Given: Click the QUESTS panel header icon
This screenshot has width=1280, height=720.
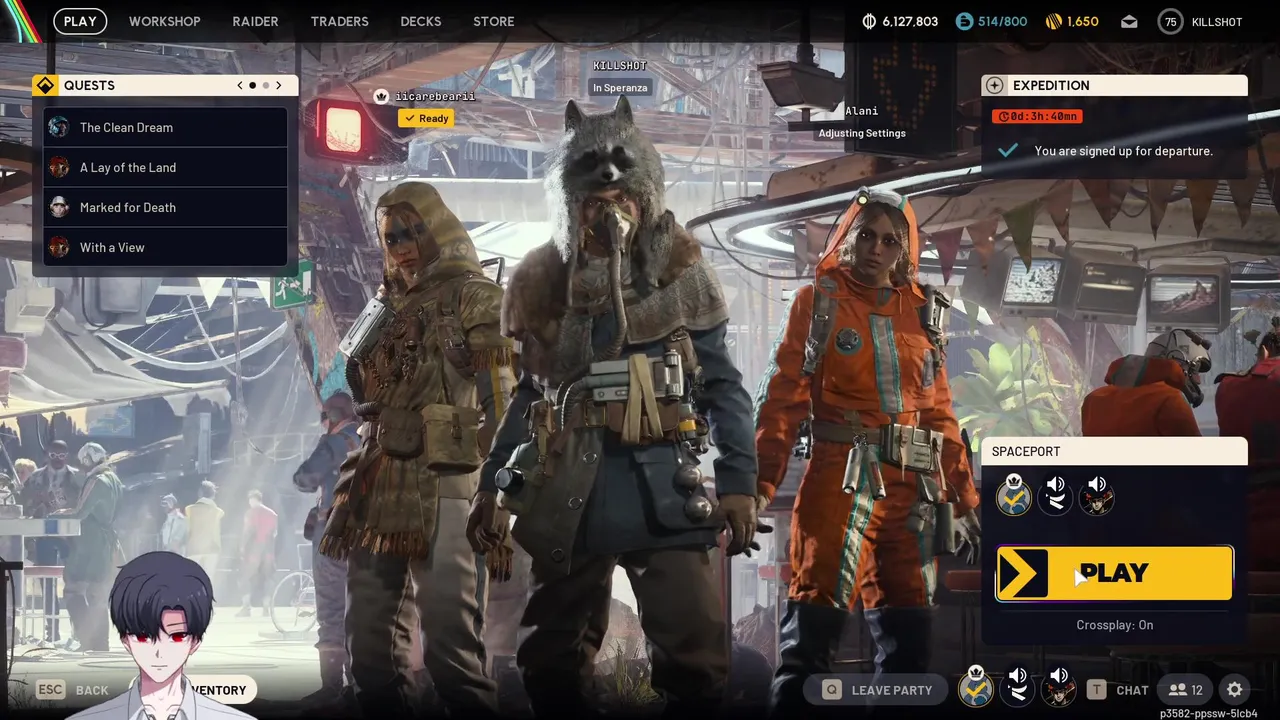Looking at the screenshot, I should (45, 85).
